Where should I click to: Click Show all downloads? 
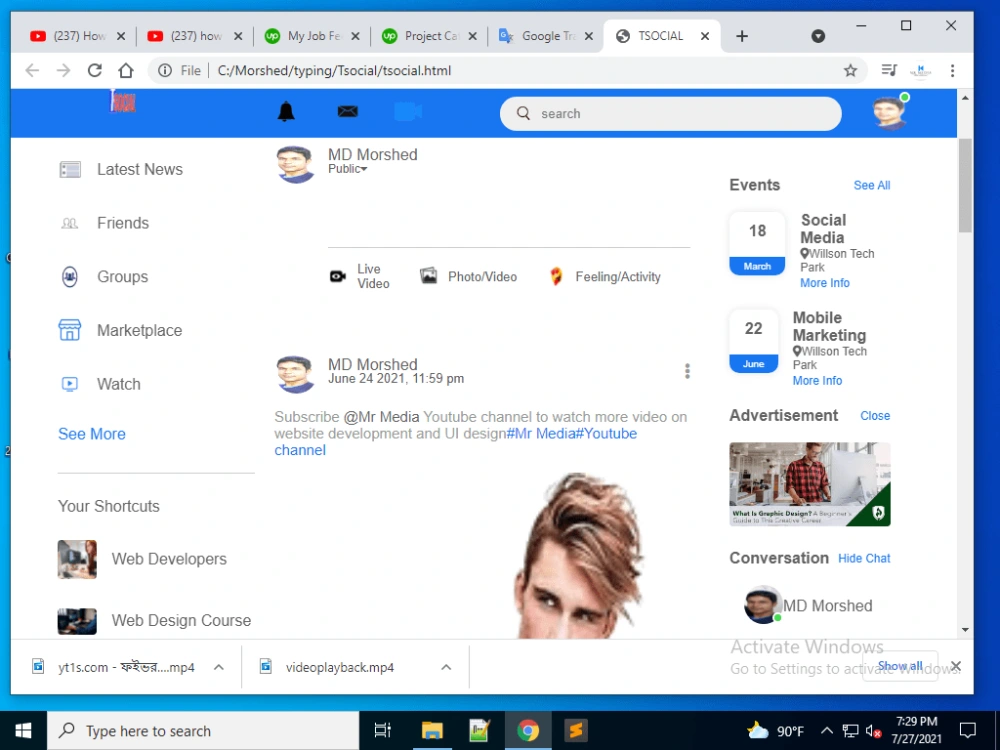(900, 666)
